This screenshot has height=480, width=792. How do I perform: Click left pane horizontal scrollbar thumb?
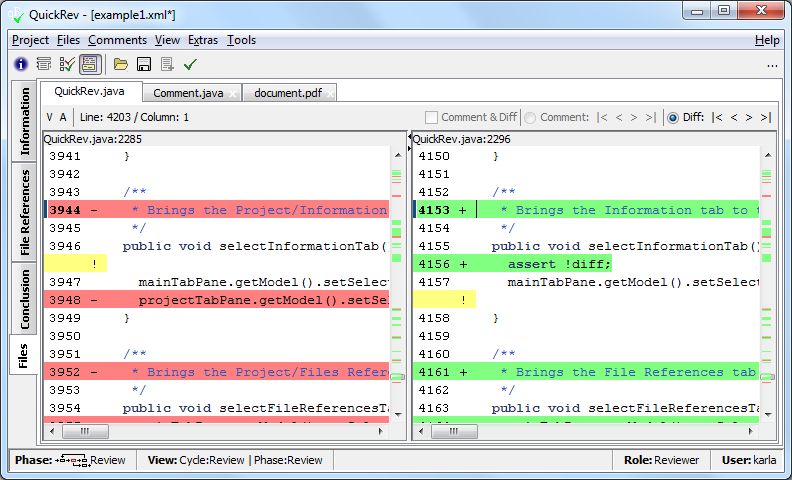pyautogui.click(x=85, y=431)
